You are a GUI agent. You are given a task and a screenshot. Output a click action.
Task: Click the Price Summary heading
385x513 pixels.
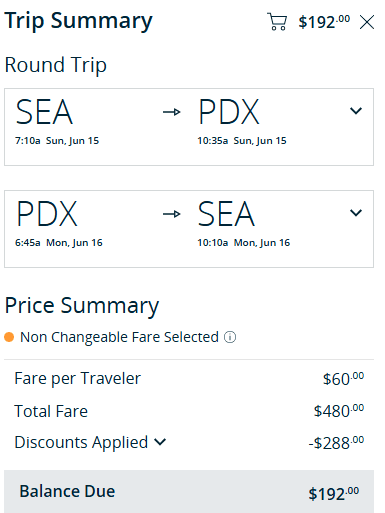pos(82,306)
